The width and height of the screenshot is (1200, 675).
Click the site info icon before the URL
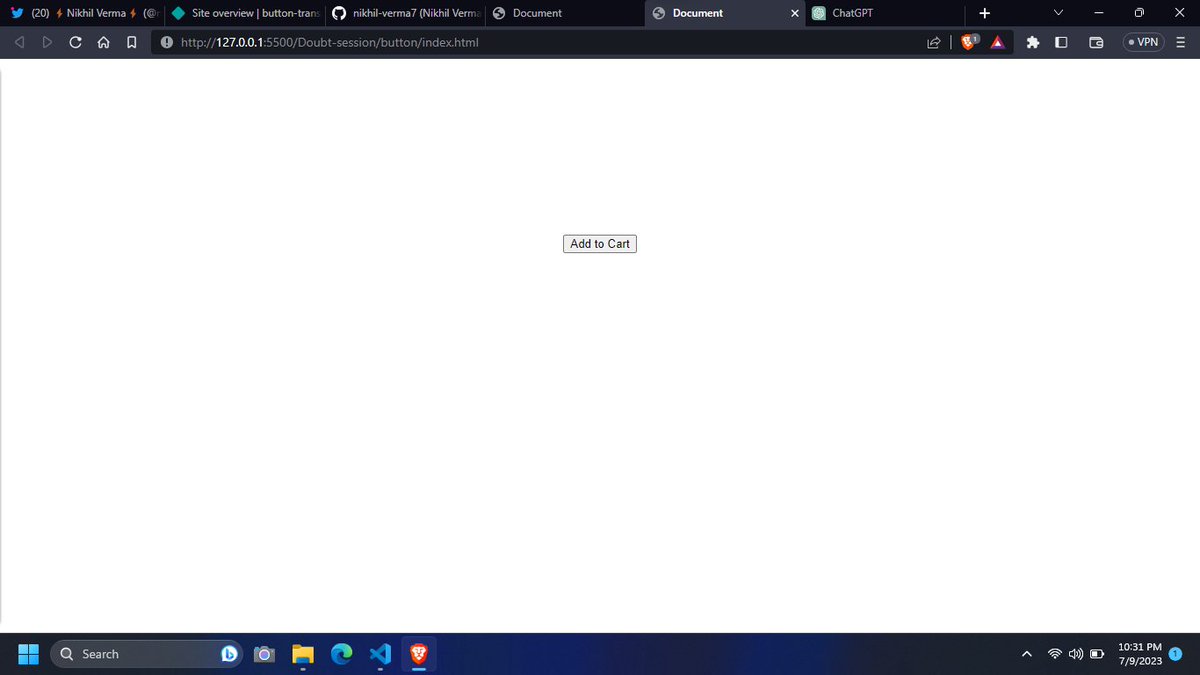click(166, 43)
